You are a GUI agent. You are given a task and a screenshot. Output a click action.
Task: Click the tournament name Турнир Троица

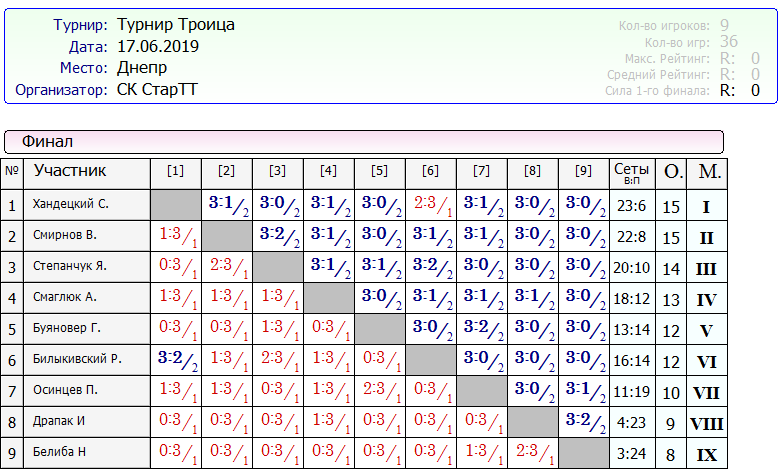176,25
